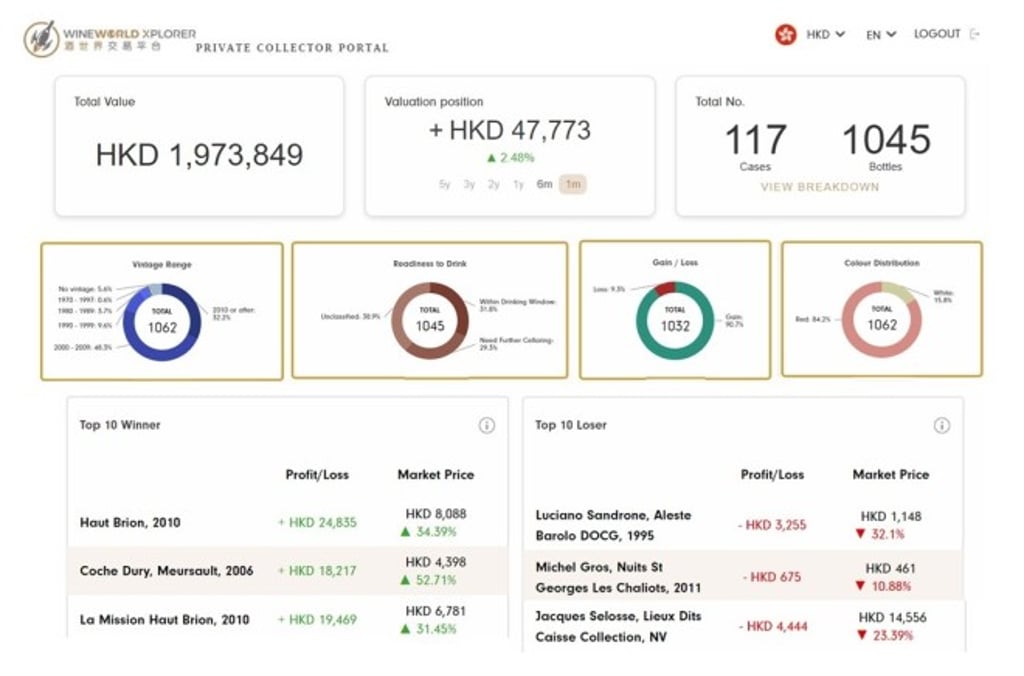Click LOGOUT to sign out
Viewport: 1024px width, 676px height.
pos(937,33)
